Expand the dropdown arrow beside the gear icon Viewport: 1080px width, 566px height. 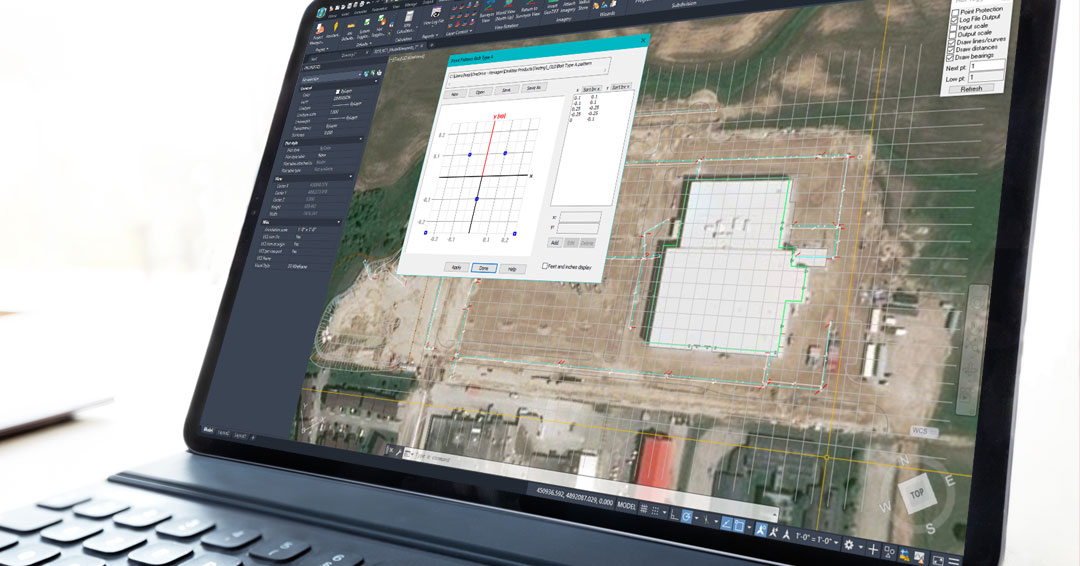[x=861, y=547]
